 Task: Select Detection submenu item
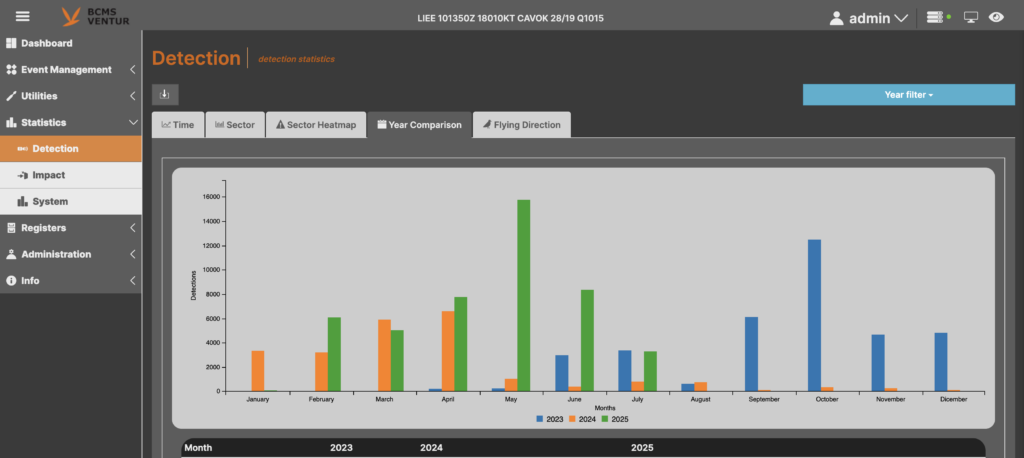pyautogui.click(x=71, y=148)
